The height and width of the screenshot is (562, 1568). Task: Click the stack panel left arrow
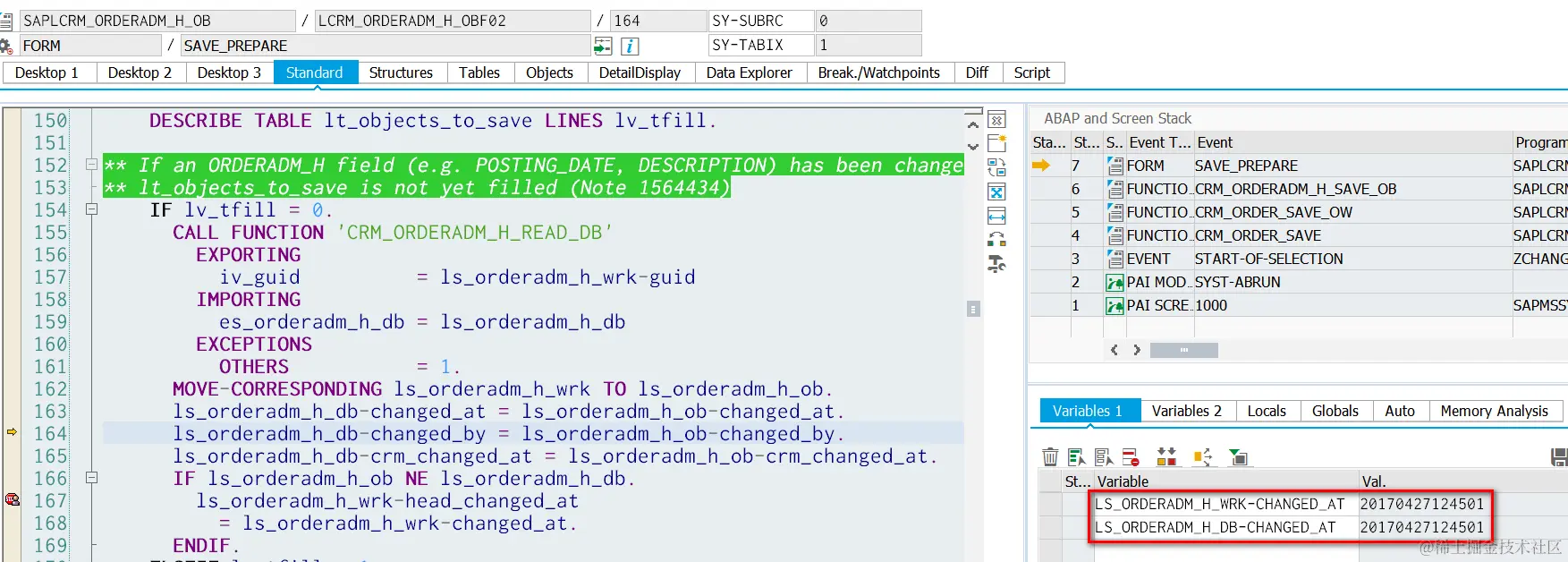[x=1115, y=350]
